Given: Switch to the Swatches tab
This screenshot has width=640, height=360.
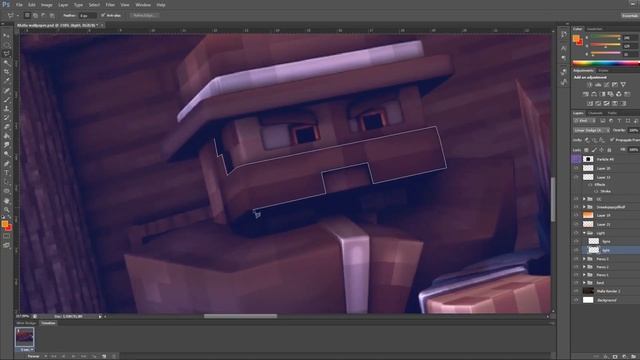Looking at the screenshot, I should point(594,29).
